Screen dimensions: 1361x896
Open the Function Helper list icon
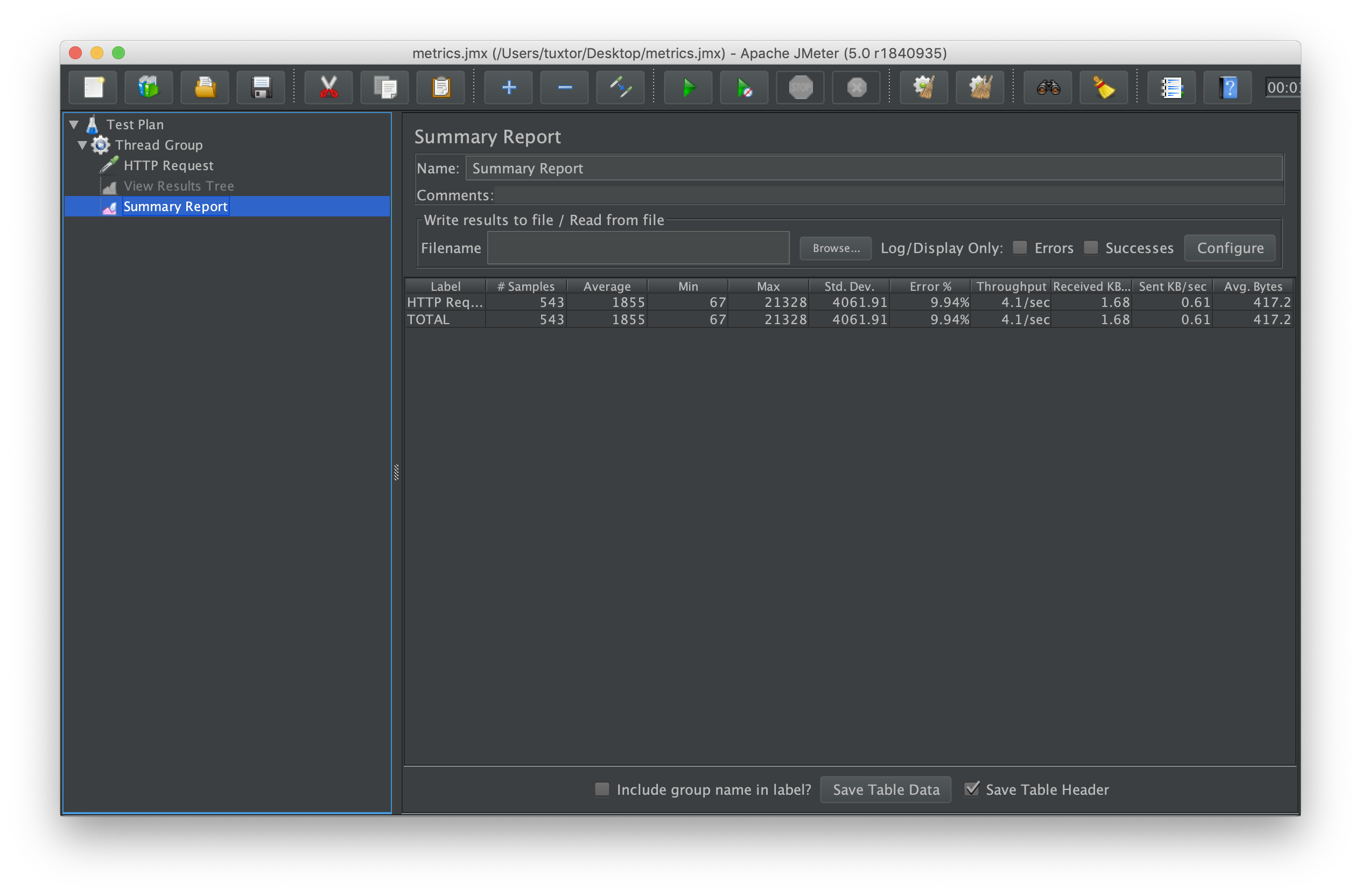1170,87
